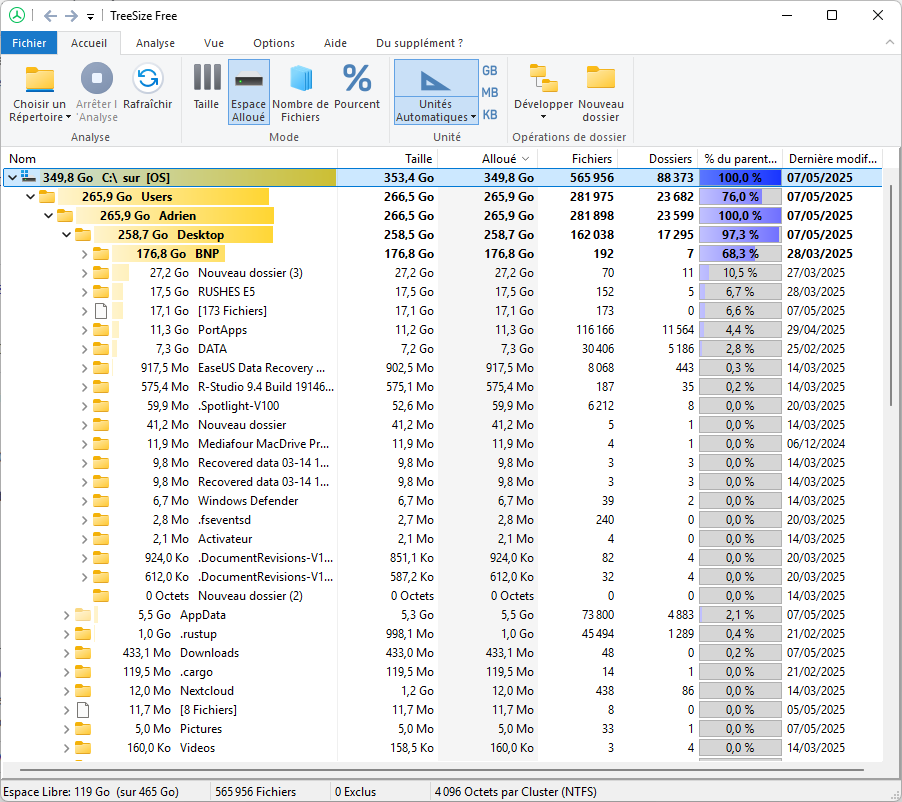Open the Options tab
Image resolution: width=902 pixels, height=802 pixels.
(x=274, y=43)
